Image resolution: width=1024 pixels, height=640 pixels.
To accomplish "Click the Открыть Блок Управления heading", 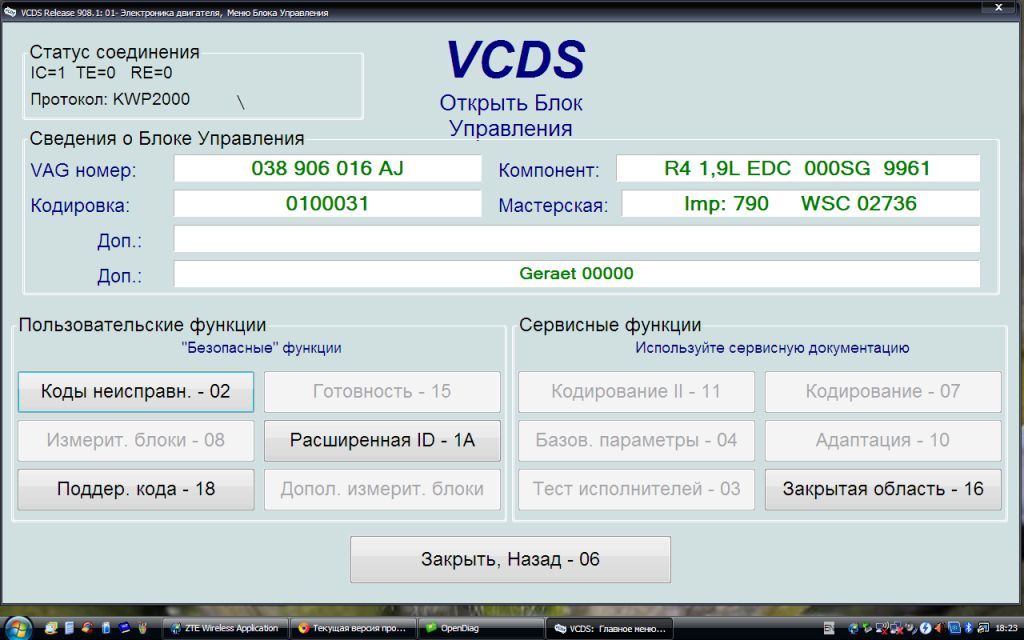I will pyautogui.click(x=511, y=116).
